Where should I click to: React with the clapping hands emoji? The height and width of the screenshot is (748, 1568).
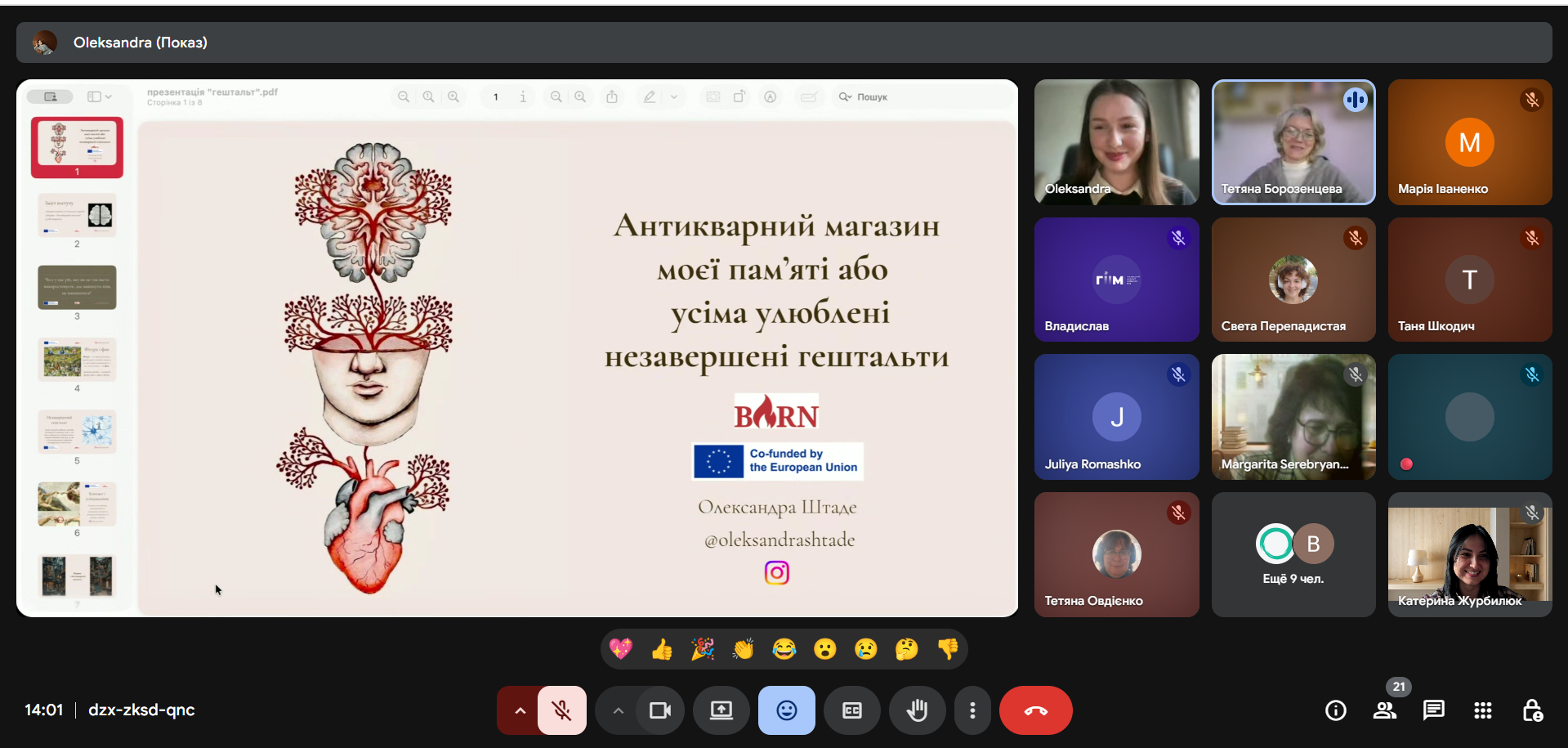pyautogui.click(x=743, y=648)
